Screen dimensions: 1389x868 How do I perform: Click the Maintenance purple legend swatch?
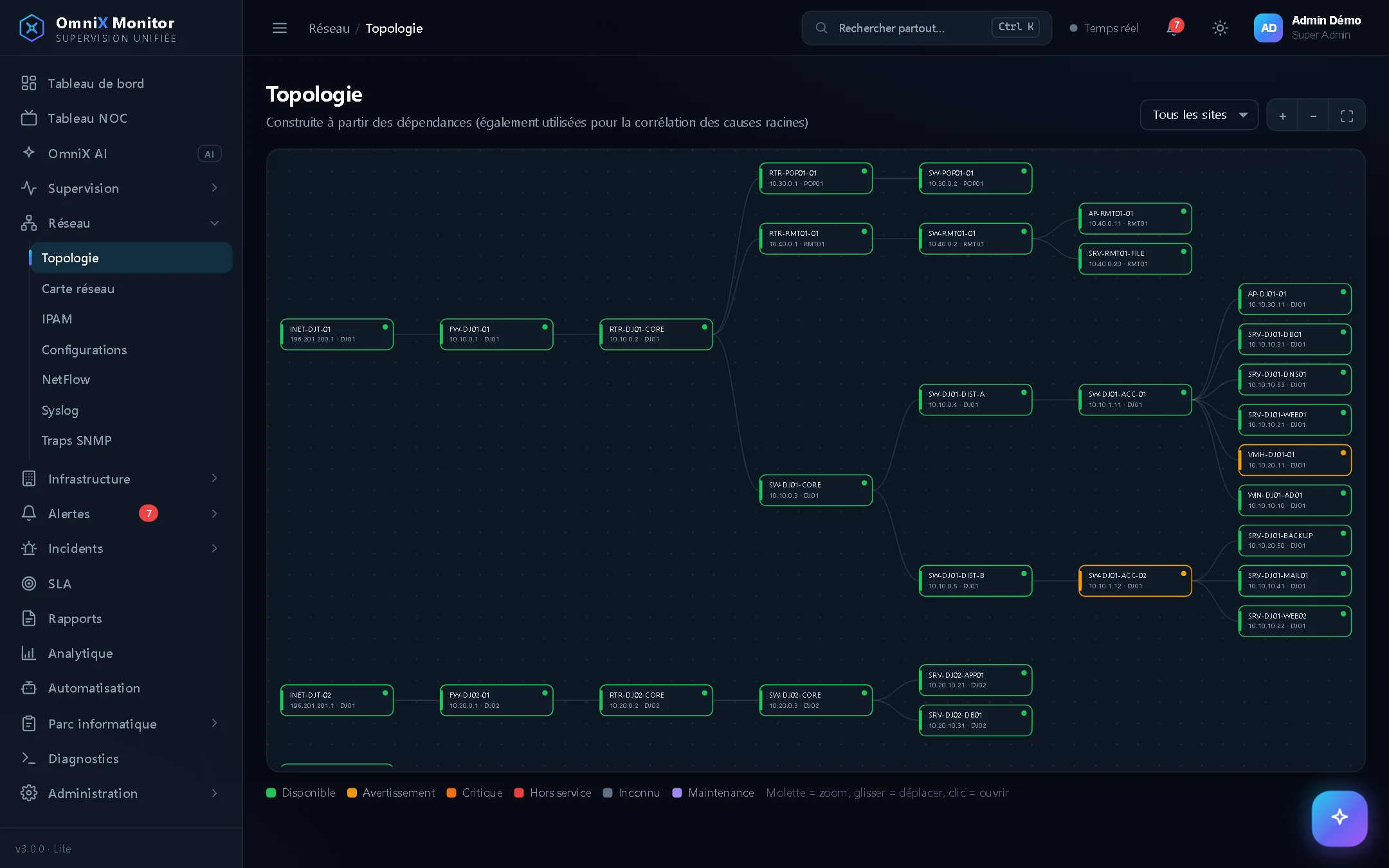coord(676,793)
